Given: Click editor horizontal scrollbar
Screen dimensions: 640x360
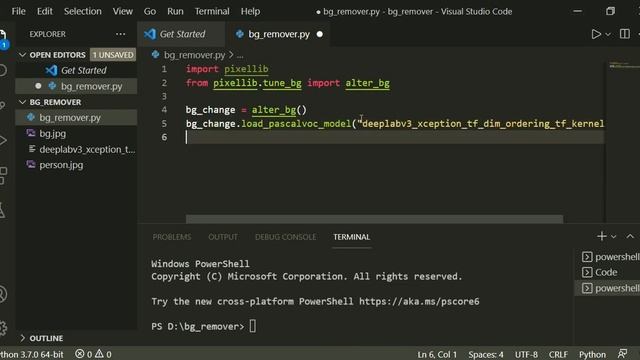Looking at the screenshot, I should point(374,219).
